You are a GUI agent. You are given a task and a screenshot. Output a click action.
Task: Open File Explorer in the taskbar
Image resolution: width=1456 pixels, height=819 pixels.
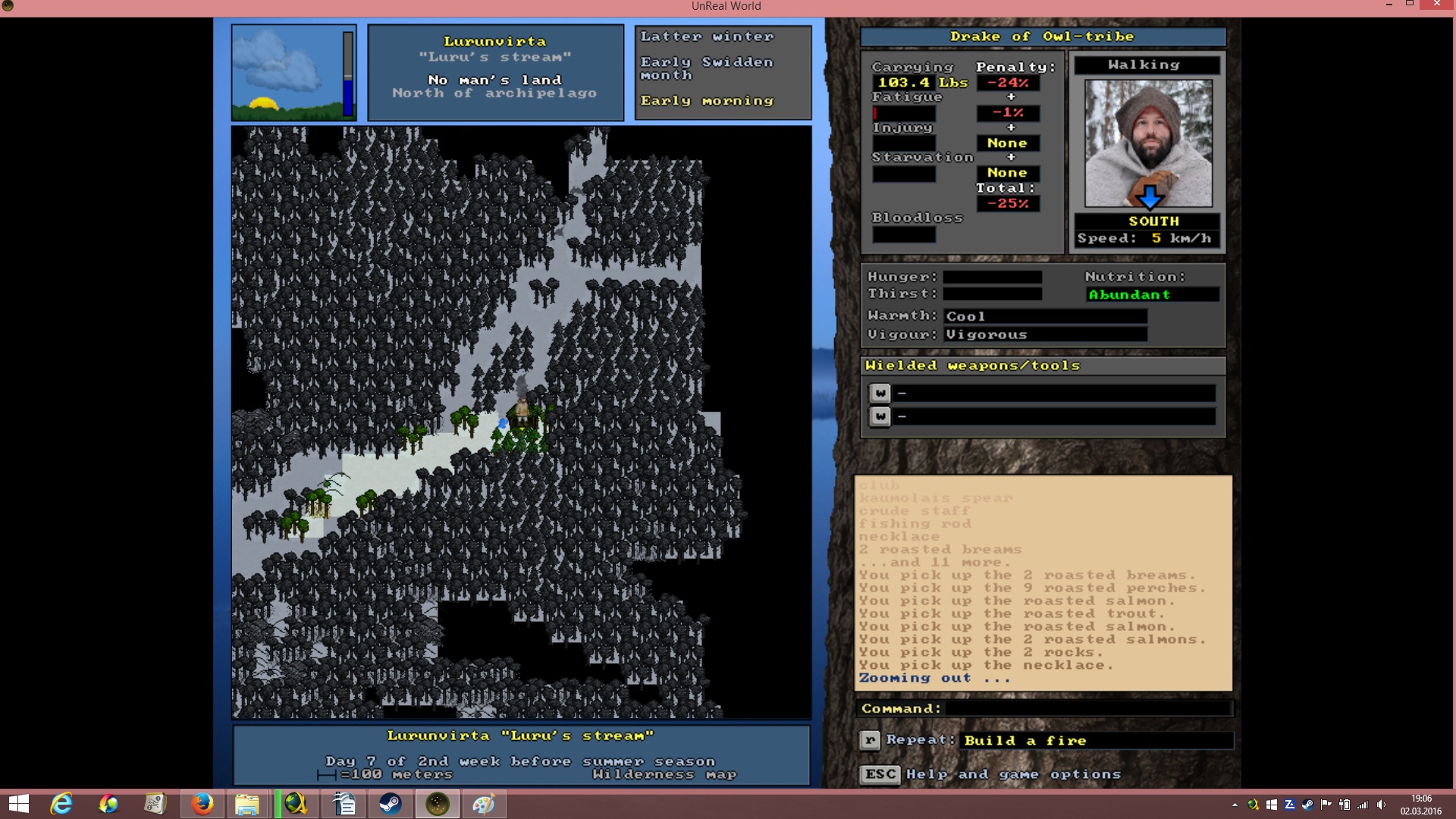coord(247,804)
